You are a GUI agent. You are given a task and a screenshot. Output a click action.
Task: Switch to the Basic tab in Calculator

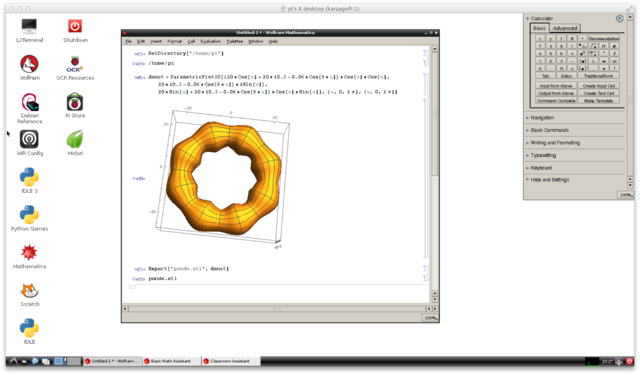coord(539,28)
